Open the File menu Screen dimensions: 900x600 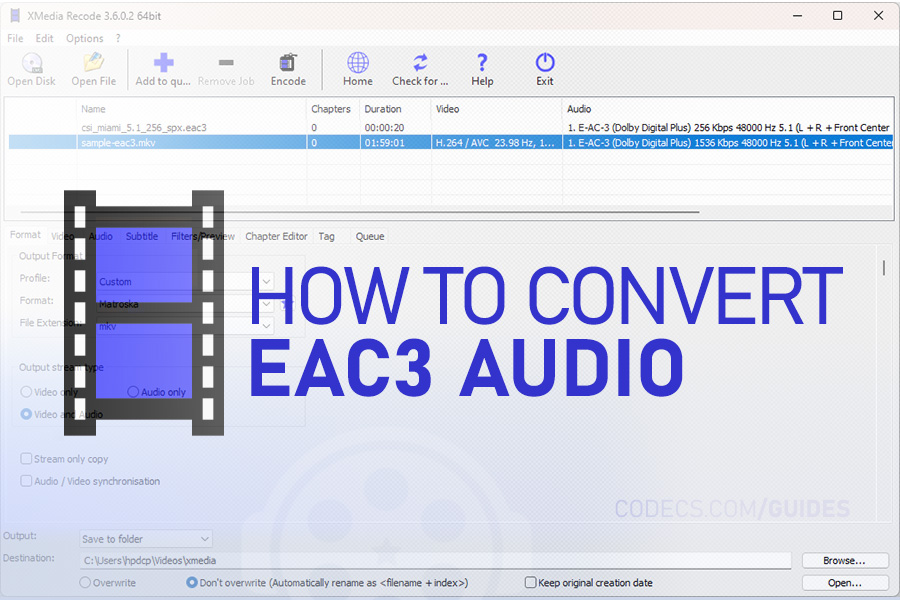(x=15, y=38)
